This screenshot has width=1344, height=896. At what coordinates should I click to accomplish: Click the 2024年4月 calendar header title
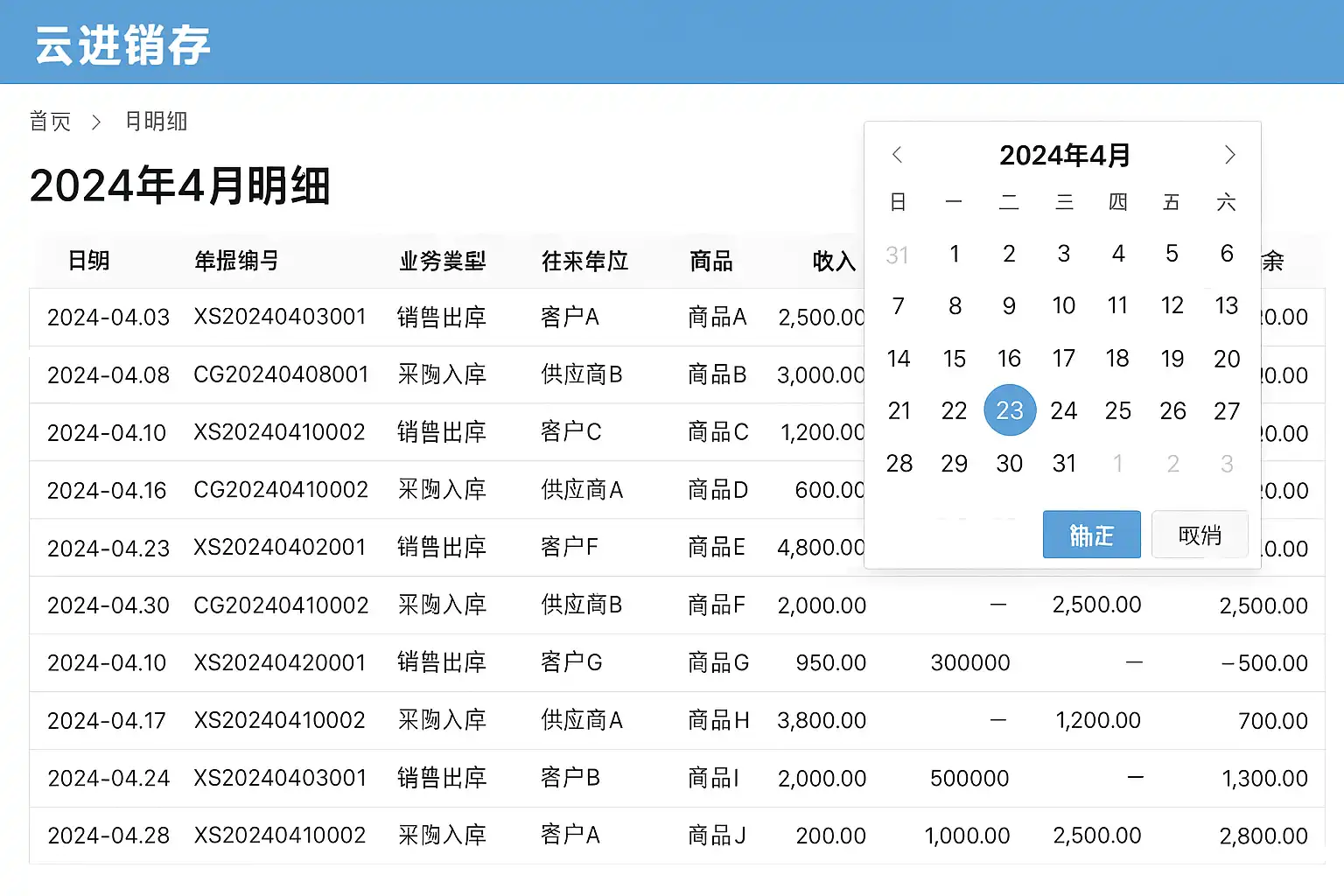[1064, 156]
